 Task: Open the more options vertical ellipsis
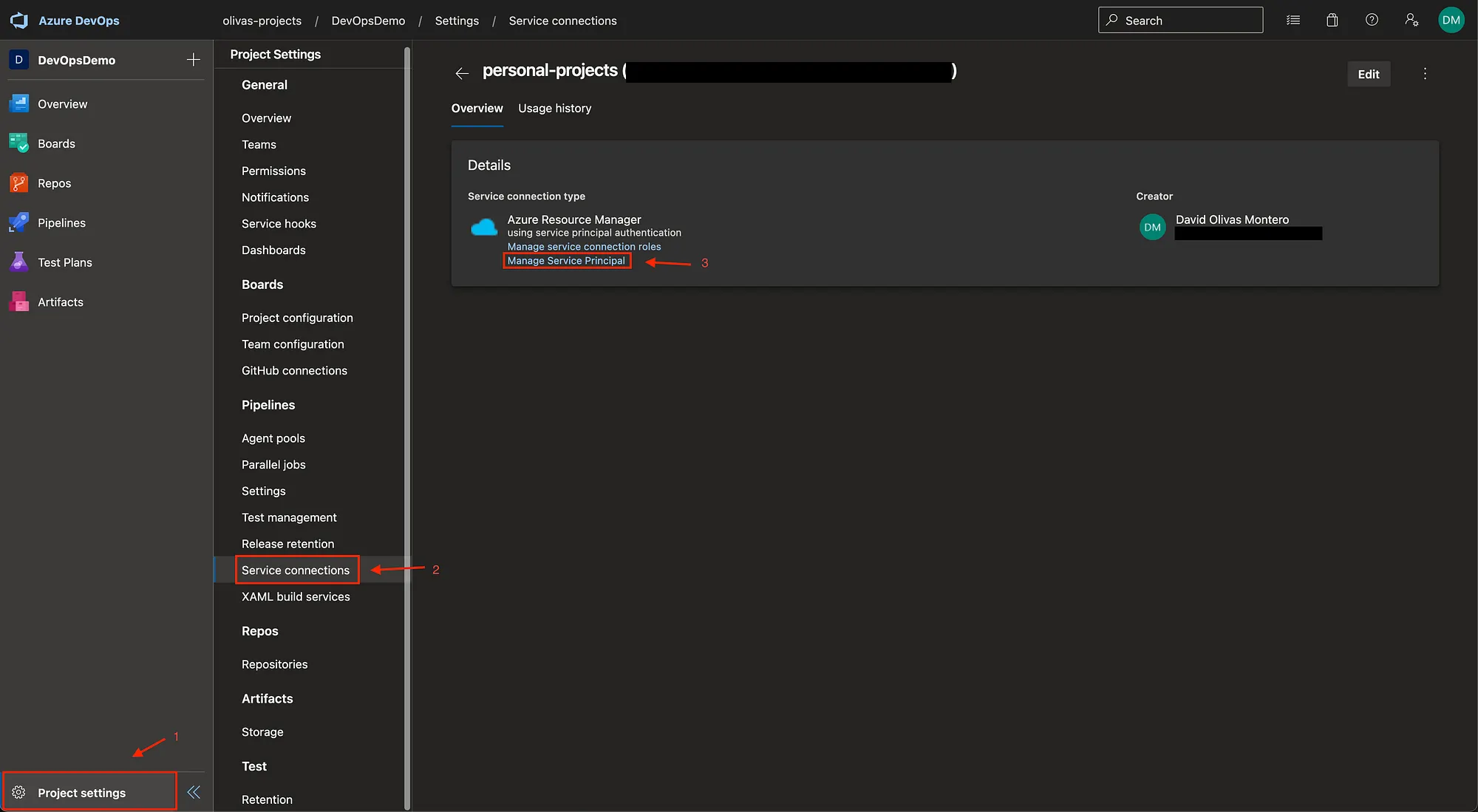point(1425,73)
